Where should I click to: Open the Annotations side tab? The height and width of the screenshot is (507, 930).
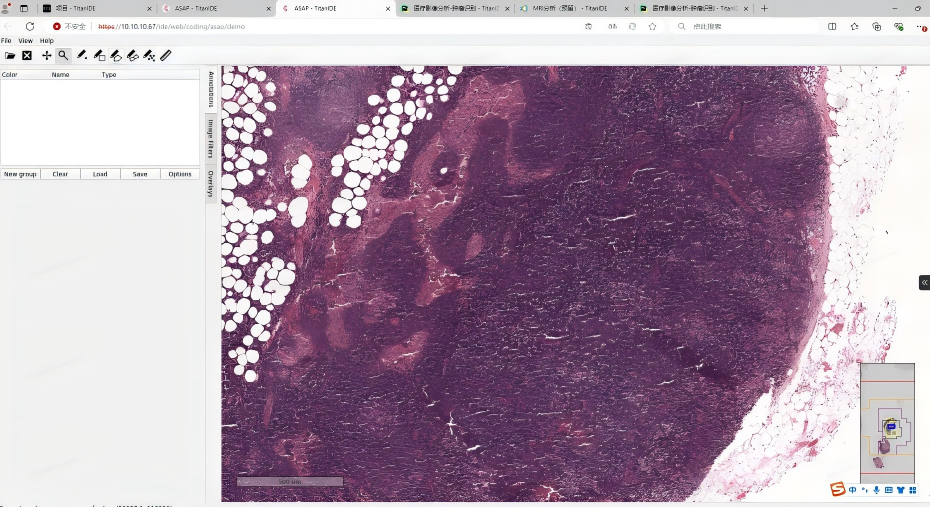211,89
